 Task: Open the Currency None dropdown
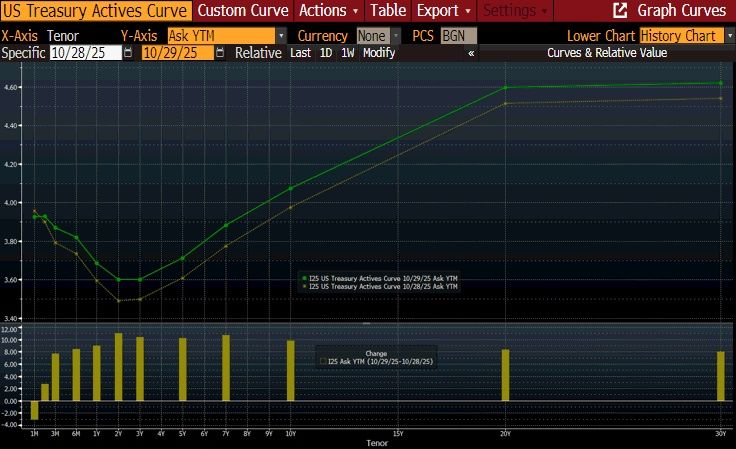tap(395, 36)
